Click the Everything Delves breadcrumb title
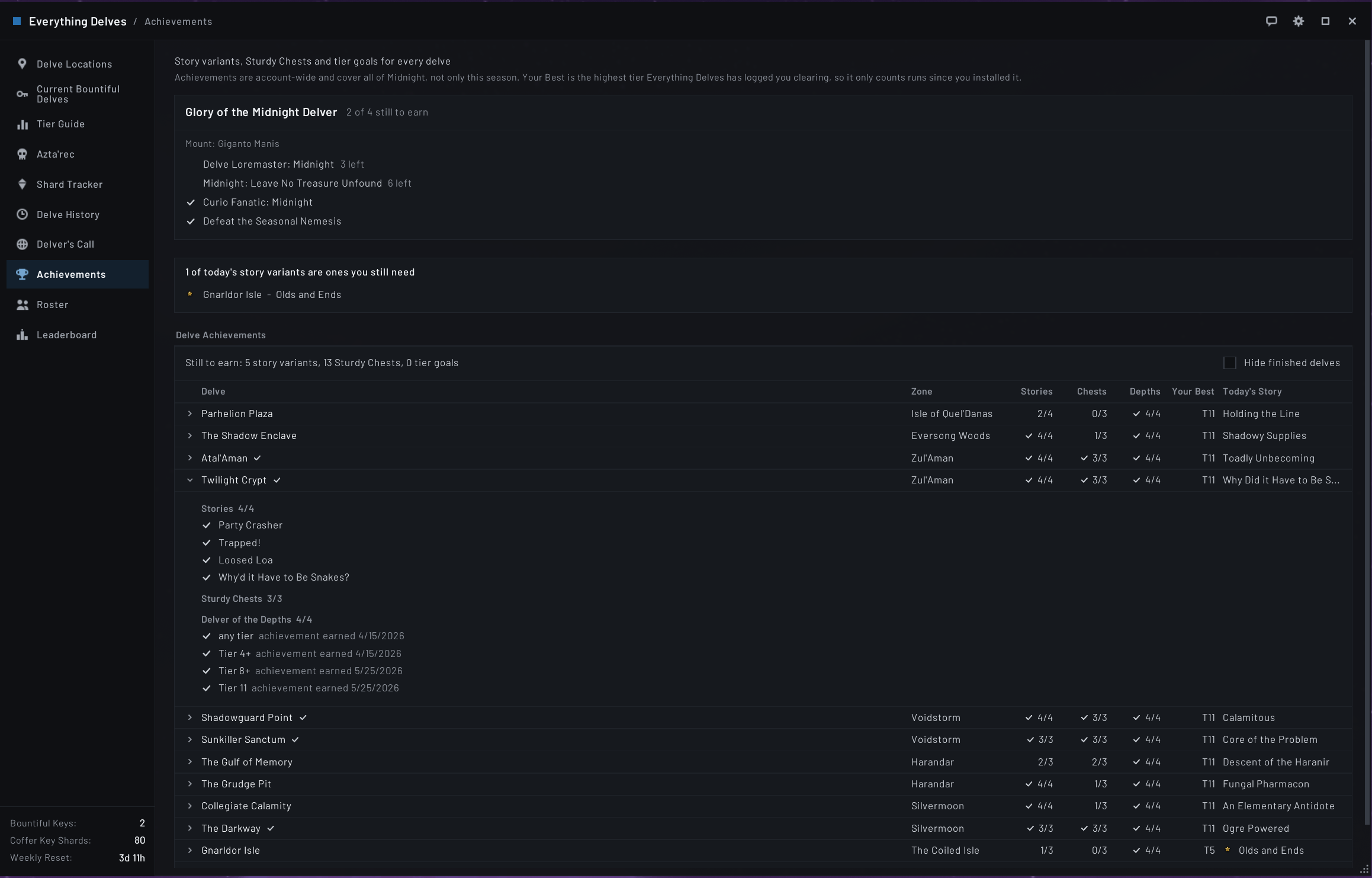The height and width of the screenshot is (878, 1372). coord(78,21)
